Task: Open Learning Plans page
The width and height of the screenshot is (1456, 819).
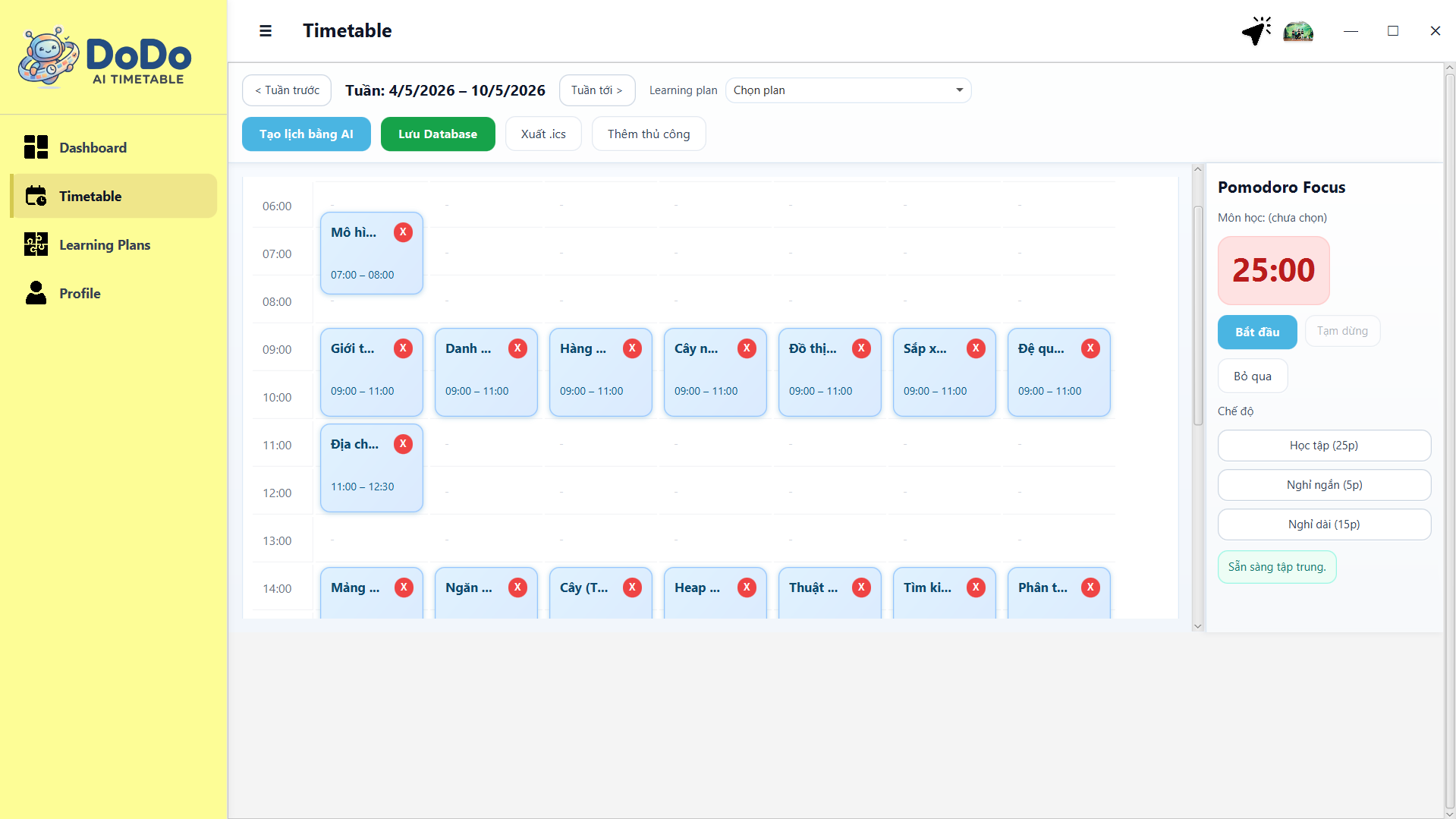Action: (x=113, y=244)
